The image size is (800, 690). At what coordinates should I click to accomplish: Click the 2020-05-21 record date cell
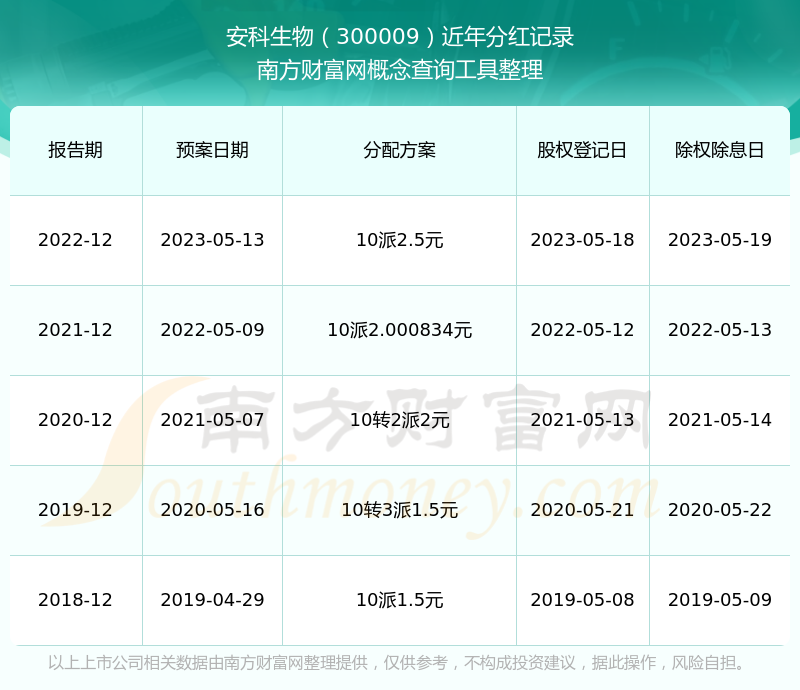(582, 510)
